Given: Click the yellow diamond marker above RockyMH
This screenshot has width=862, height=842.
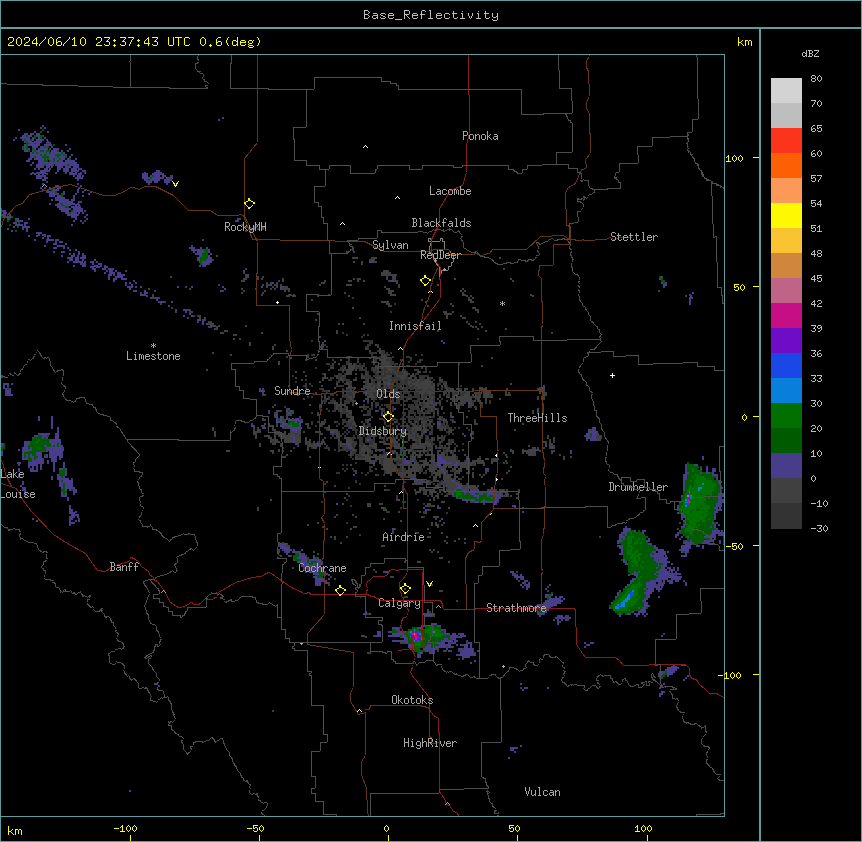Looking at the screenshot, I should (x=249, y=204).
